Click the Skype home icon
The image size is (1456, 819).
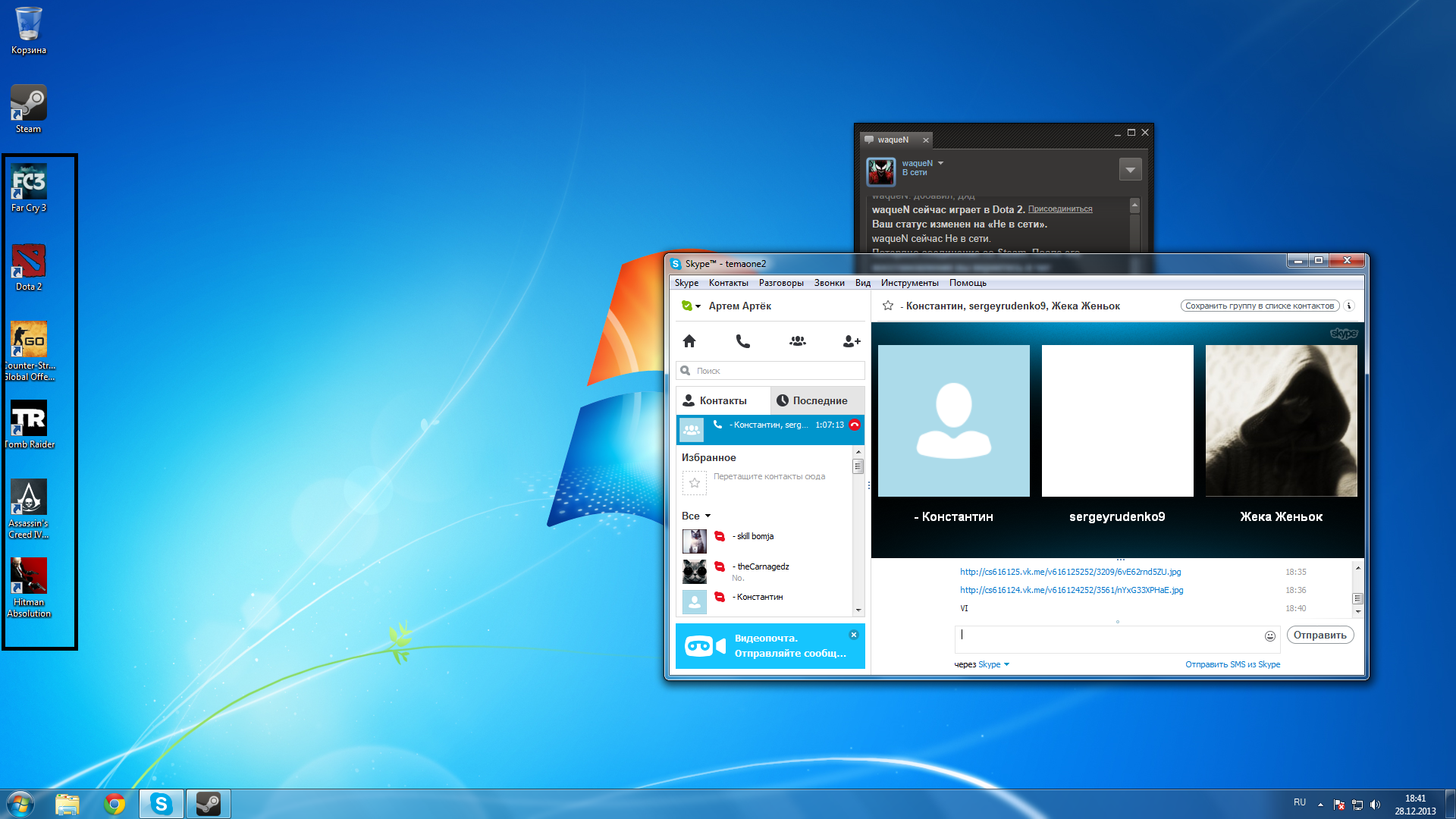pyautogui.click(x=689, y=341)
